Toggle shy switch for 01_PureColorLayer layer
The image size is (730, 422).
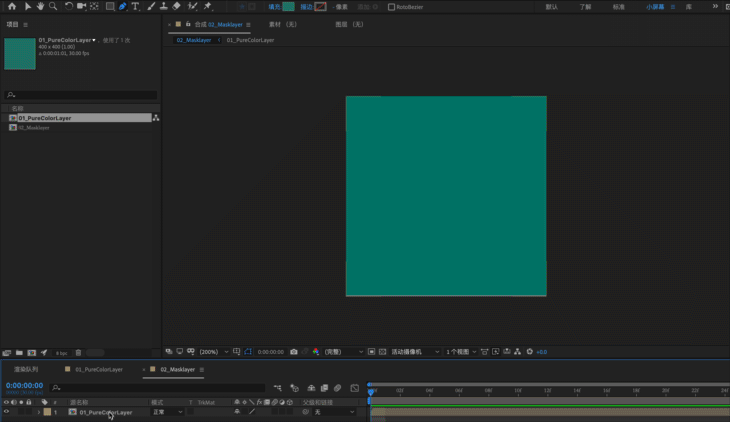[237, 412]
